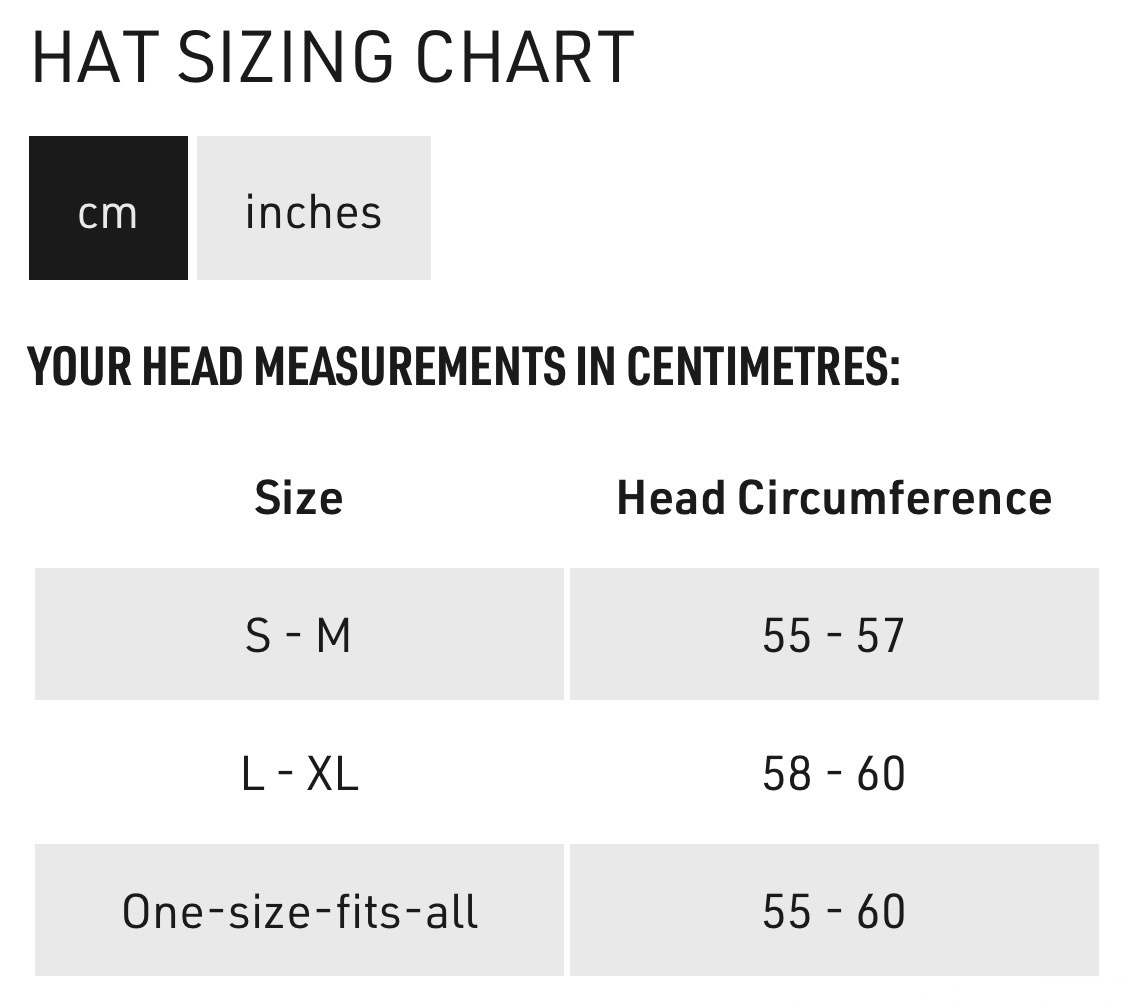Click the word CHART in the title
1125x1008 pixels.
pyautogui.click(x=525, y=57)
